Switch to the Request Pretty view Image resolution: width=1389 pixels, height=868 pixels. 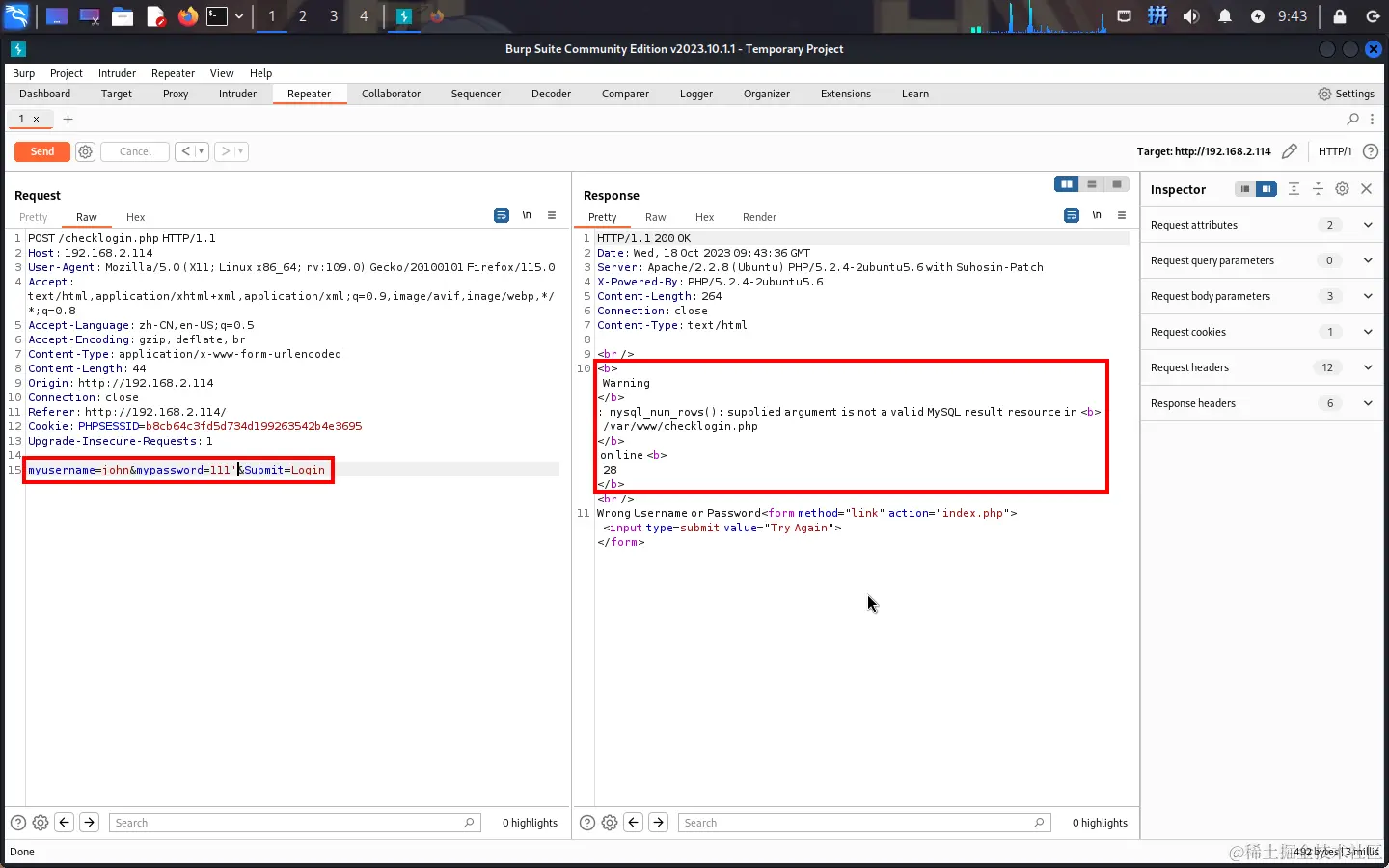pos(34,217)
